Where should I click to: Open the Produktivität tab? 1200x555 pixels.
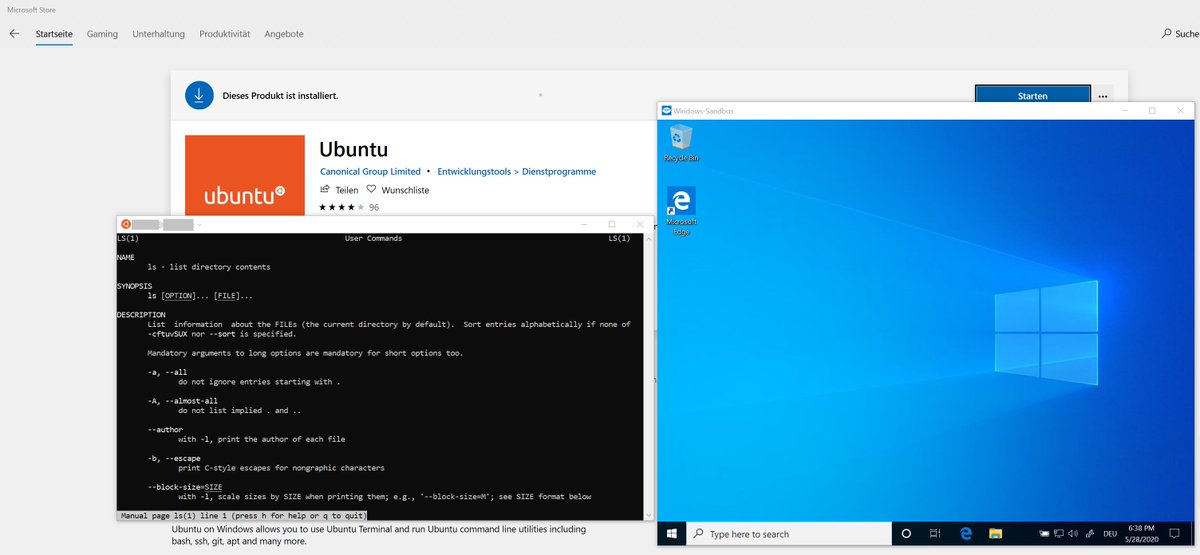click(224, 33)
